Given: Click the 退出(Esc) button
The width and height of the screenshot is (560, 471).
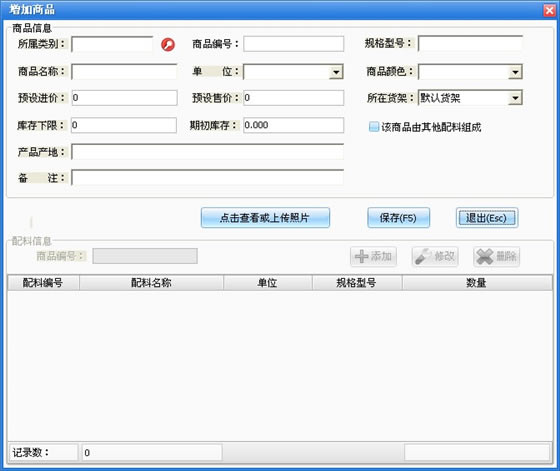Looking at the screenshot, I should (487, 218).
